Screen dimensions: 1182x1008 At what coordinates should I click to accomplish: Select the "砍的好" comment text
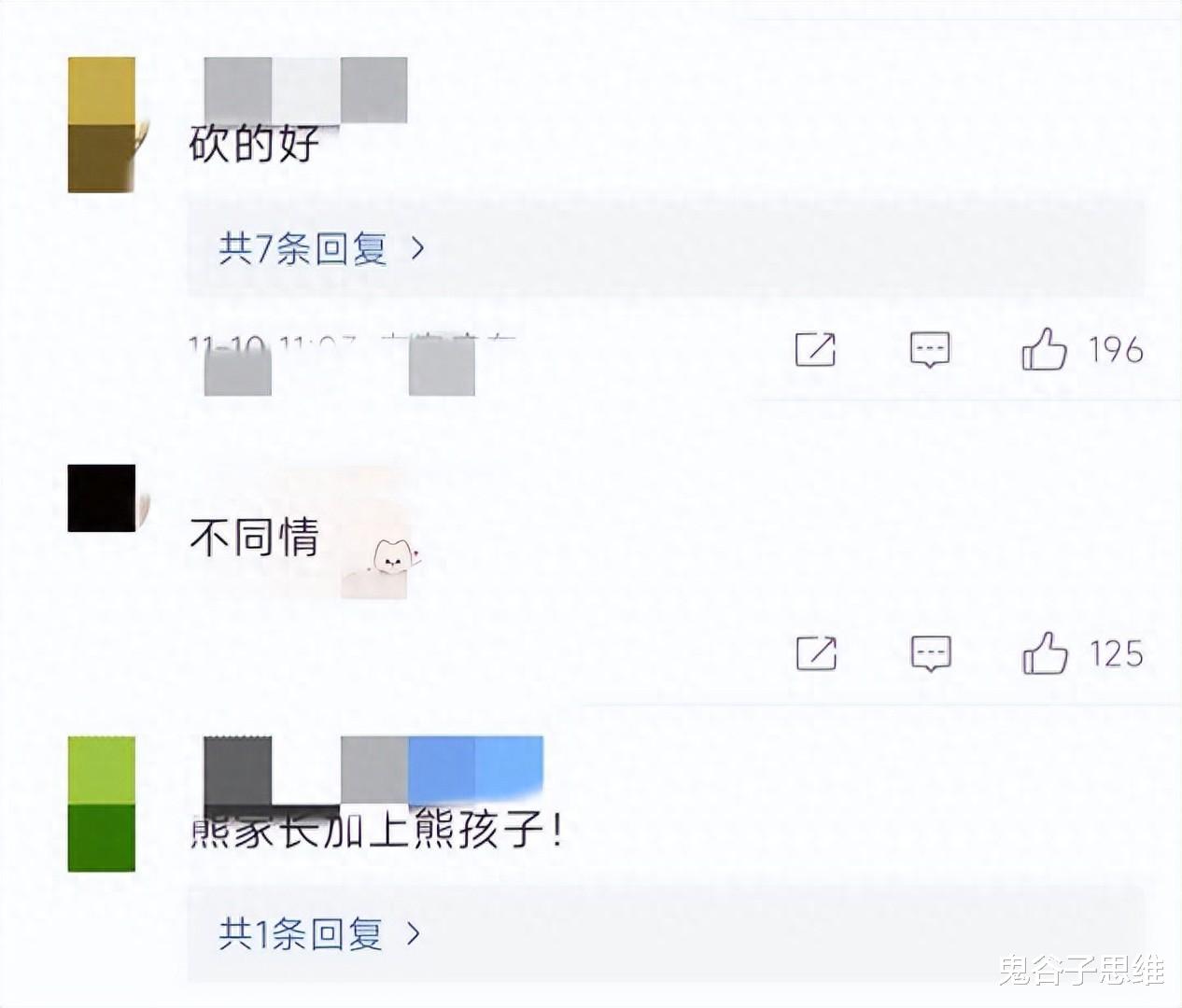pyautogui.click(x=254, y=144)
